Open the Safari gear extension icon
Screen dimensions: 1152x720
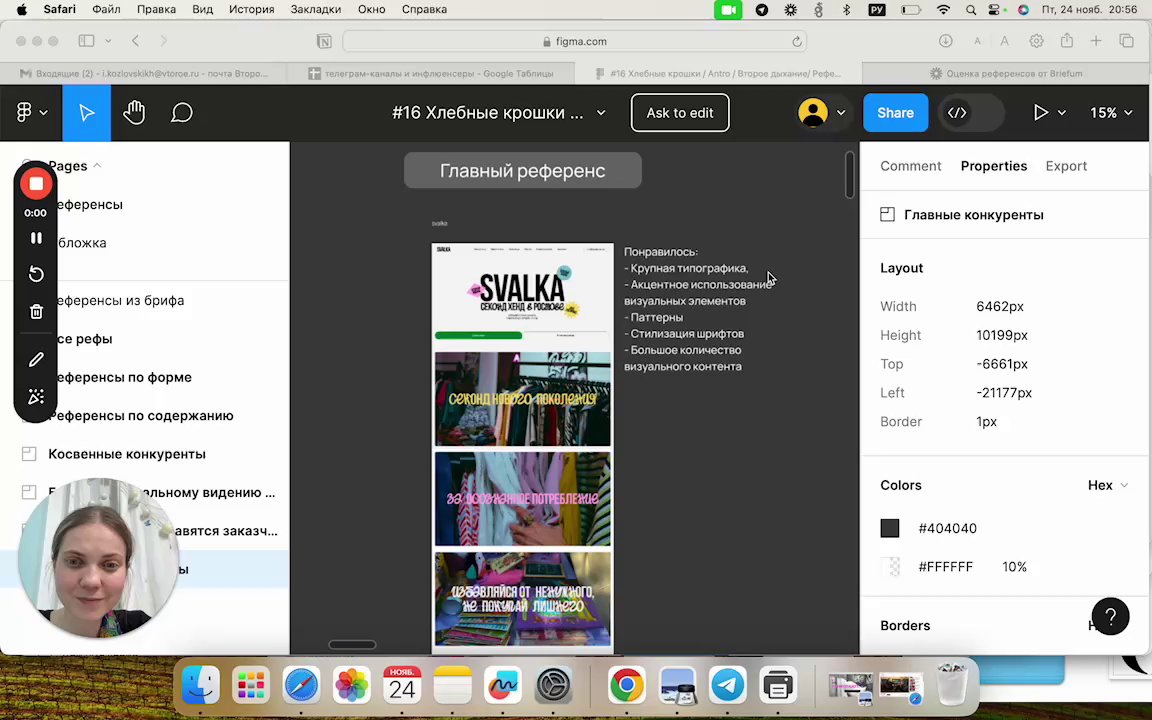click(1036, 41)
